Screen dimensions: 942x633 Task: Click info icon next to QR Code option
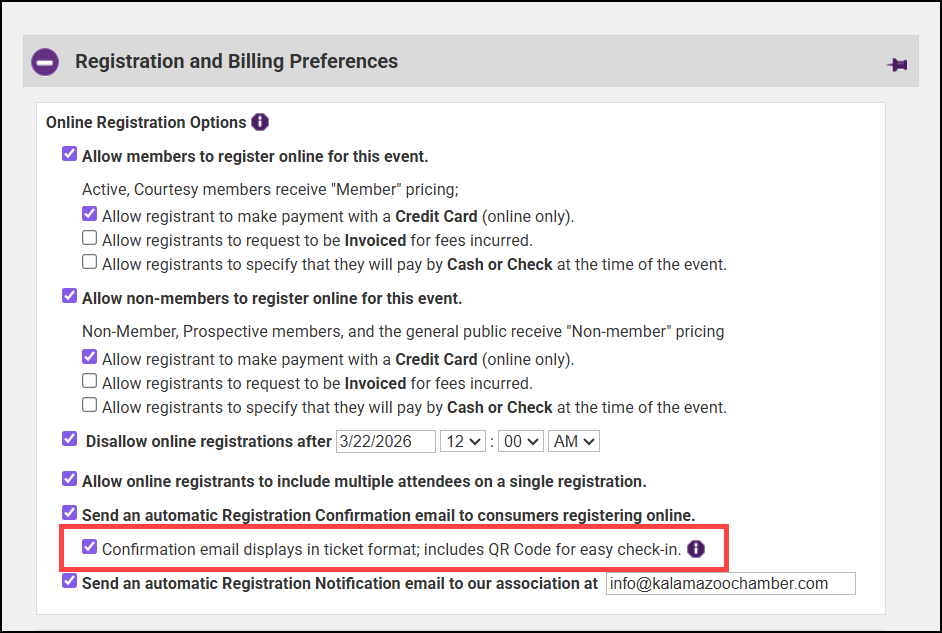697,548
